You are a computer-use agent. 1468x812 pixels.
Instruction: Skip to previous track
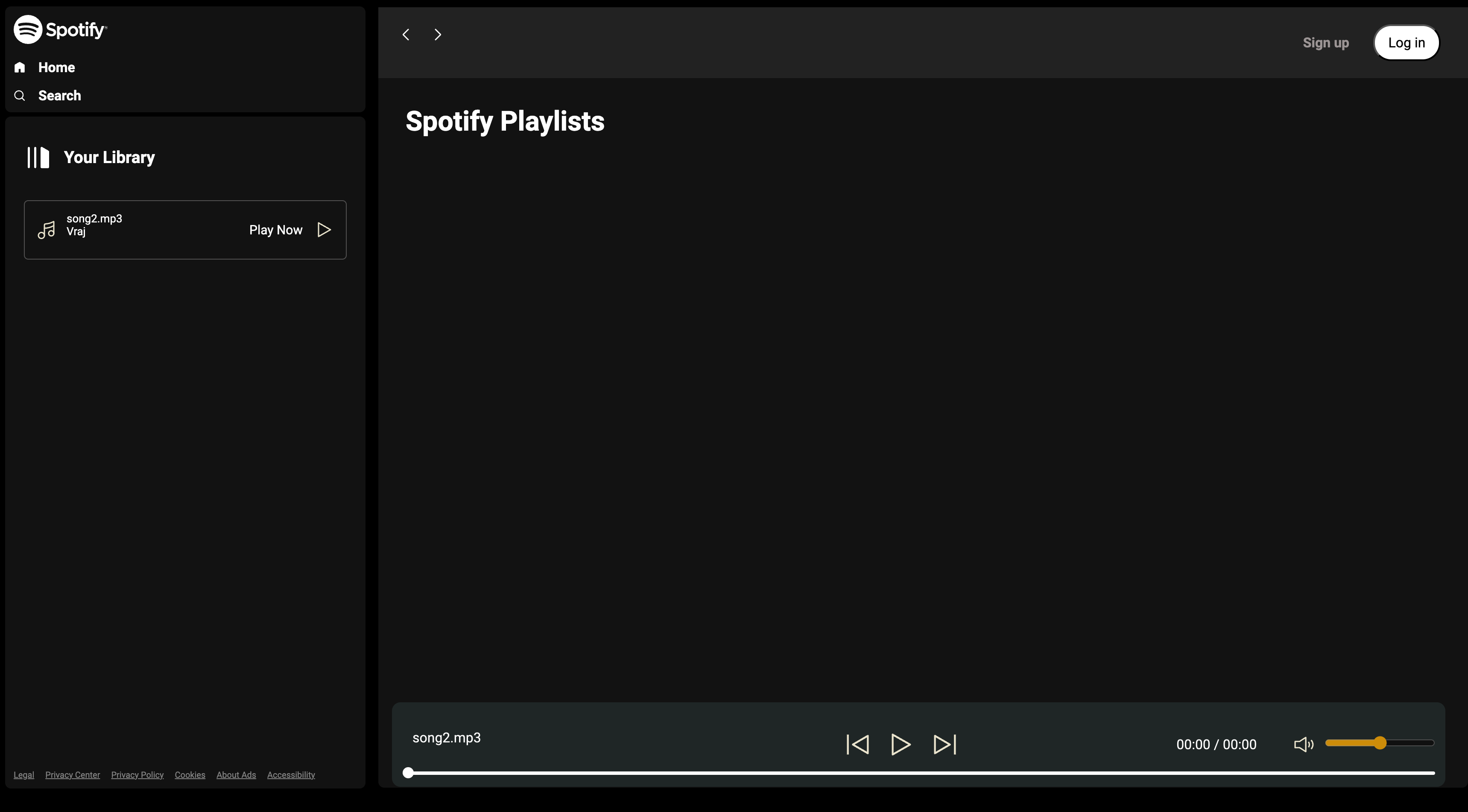tap(858, 744)
